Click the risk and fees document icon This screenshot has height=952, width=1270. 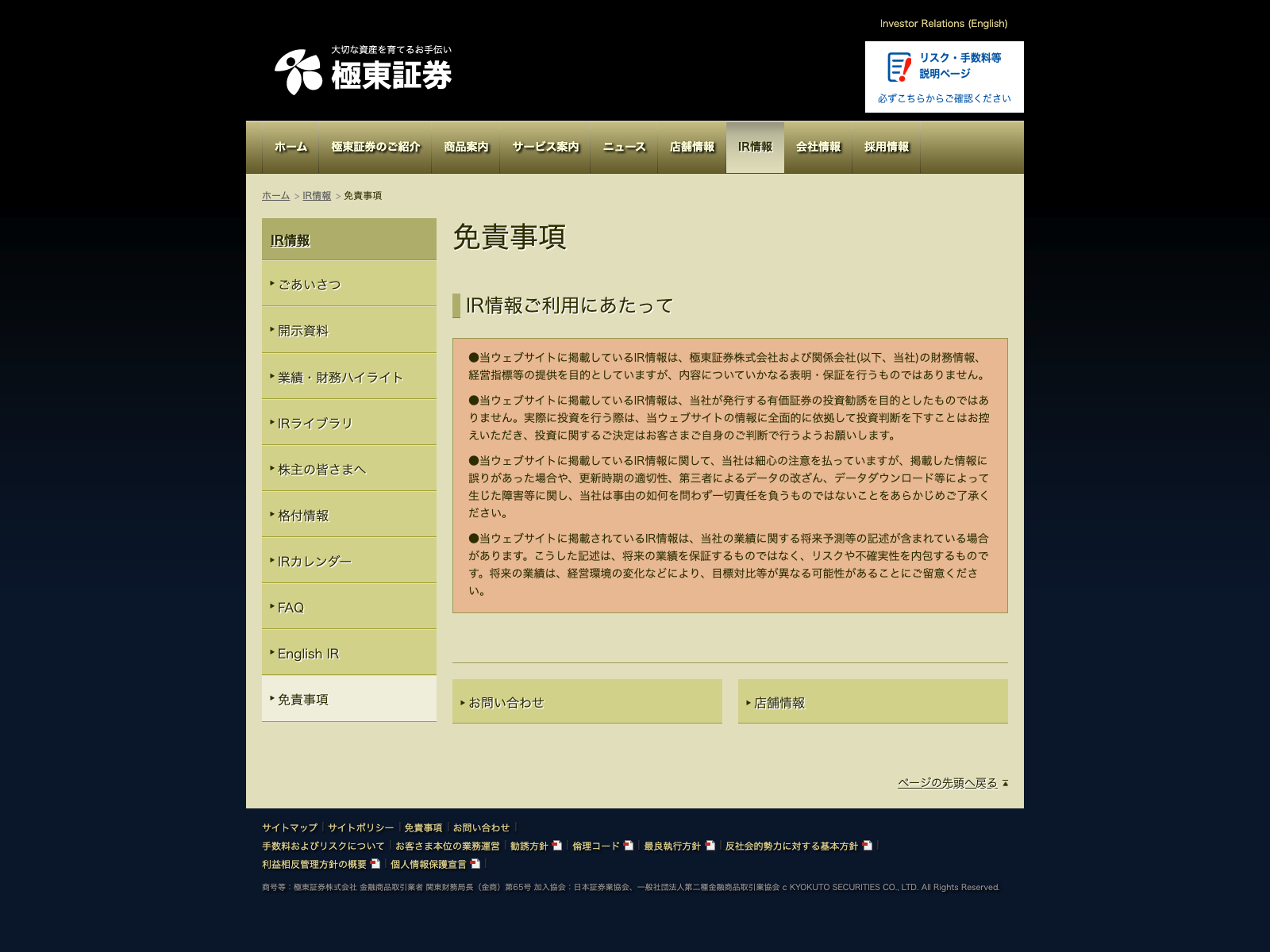pos(899,67)
